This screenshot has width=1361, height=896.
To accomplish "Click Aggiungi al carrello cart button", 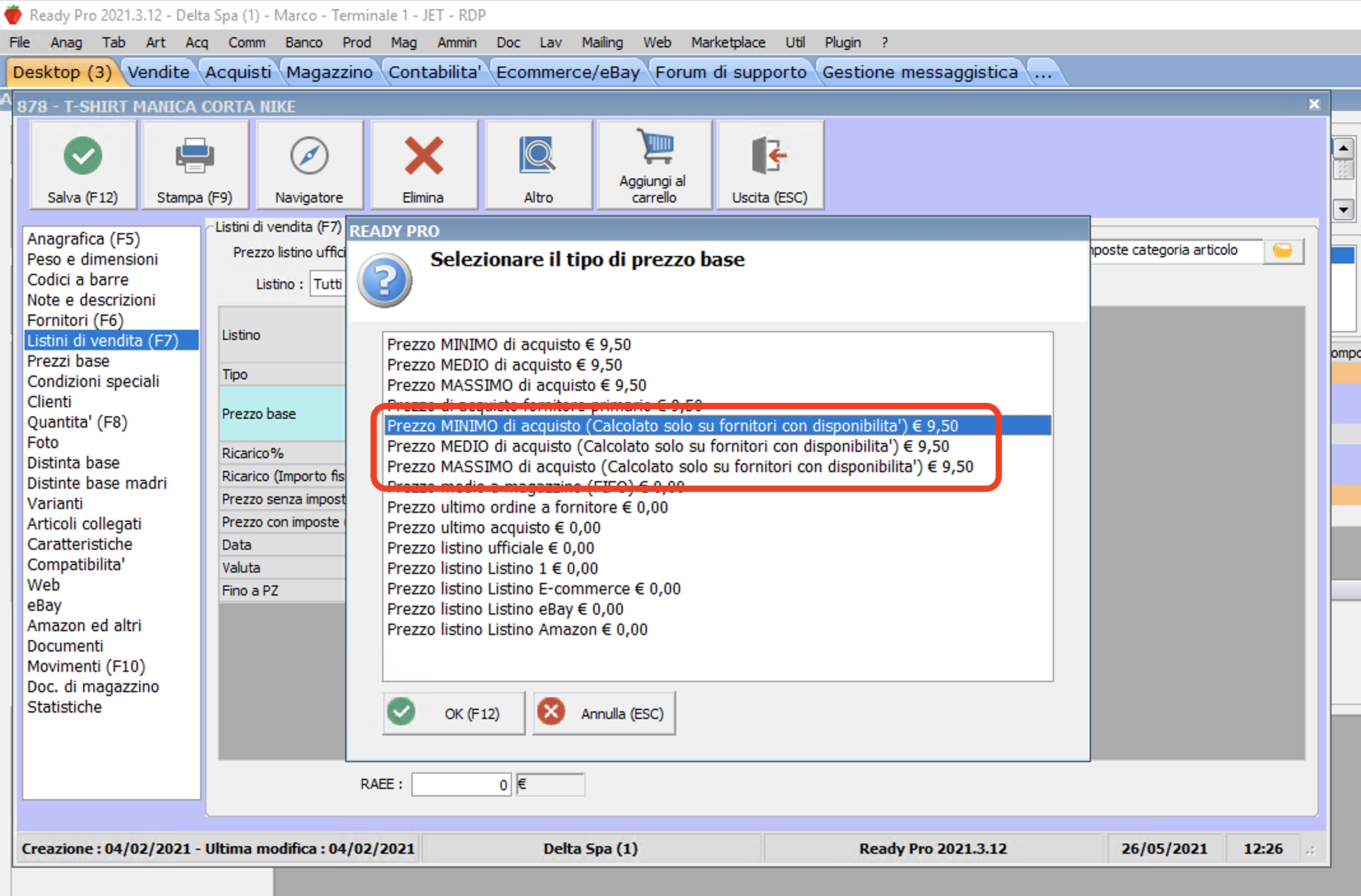I will pos(654,165).
